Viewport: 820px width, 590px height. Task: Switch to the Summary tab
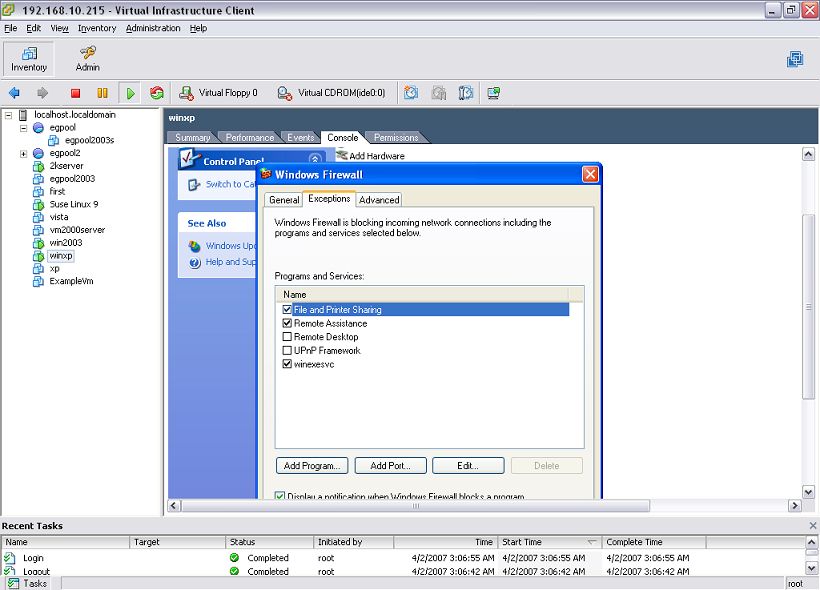tap(192, 138)
